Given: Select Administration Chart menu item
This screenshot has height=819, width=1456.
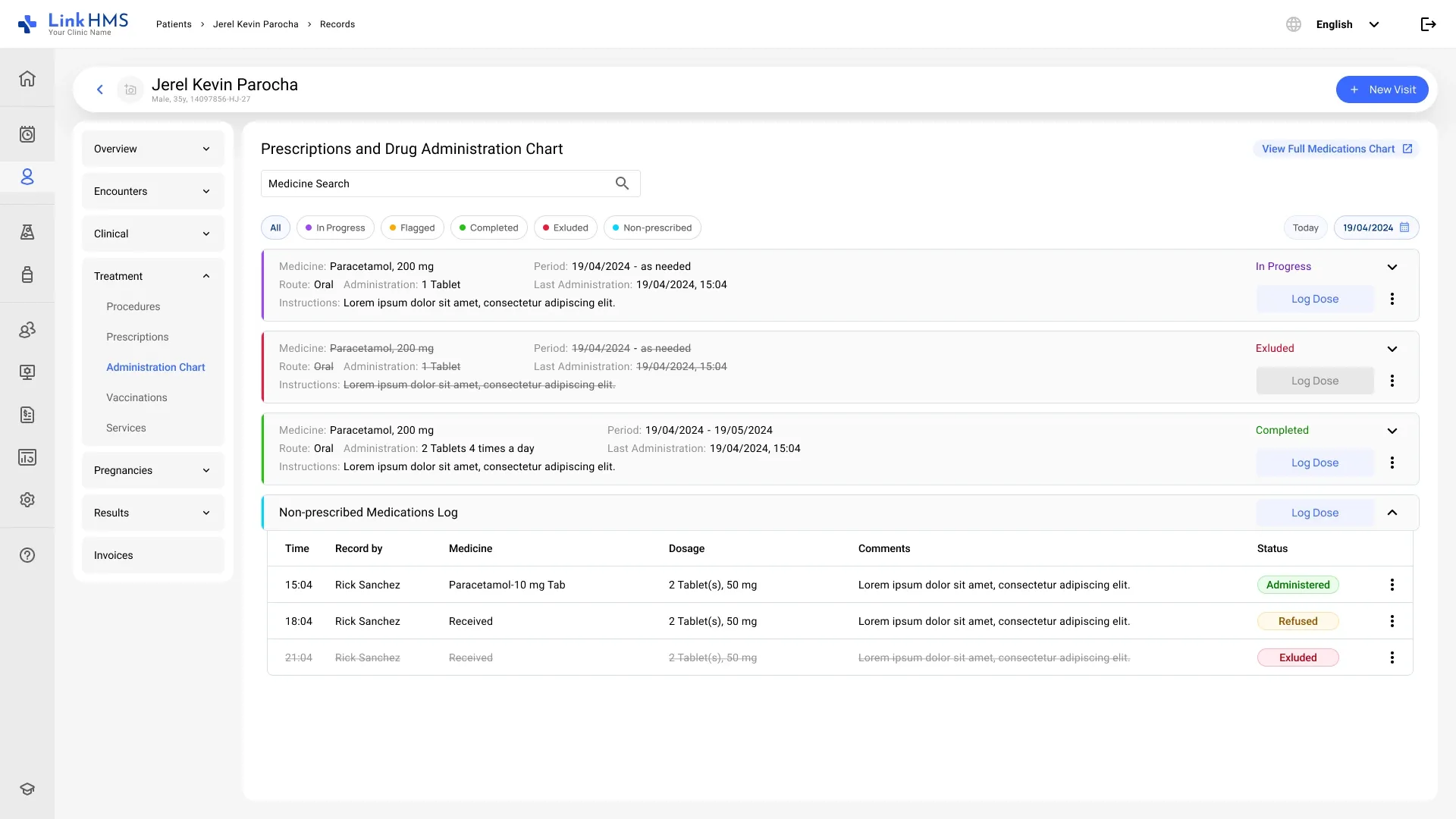Looking at the screenshot, I should pos(155,367).
